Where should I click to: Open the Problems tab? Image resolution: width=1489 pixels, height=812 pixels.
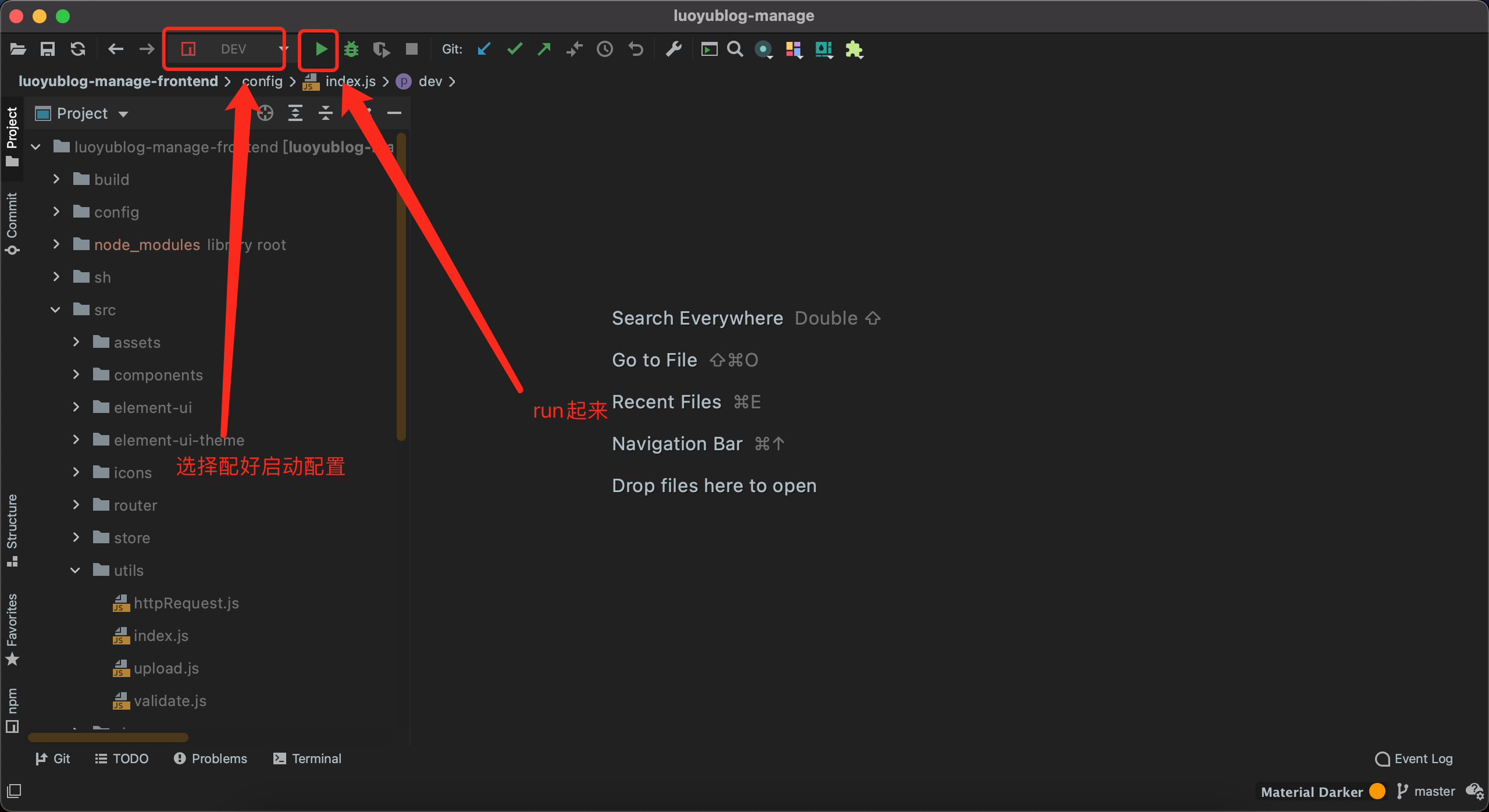click(x=211, y=758)
